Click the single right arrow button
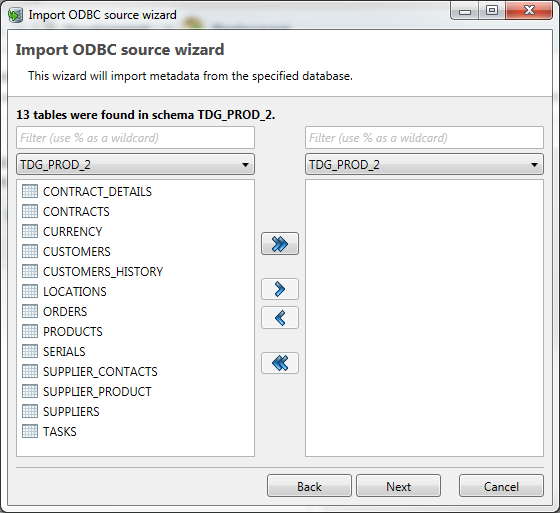The width and height of the screenshot is (560, 513). 280,289
